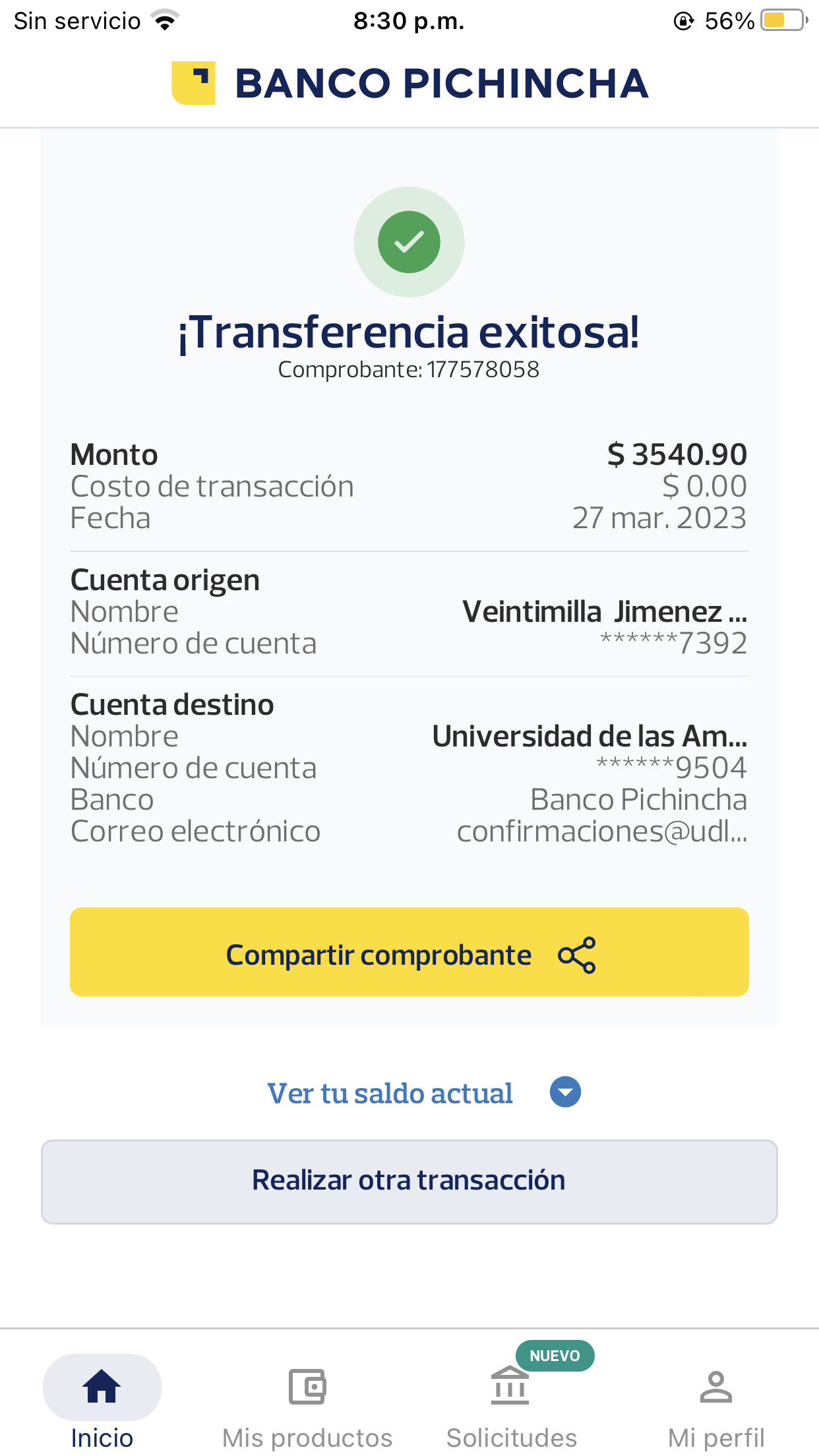Tap the NUEVO badge above Solicitudes
The height and width of the screenshot is (1456, 819).
[555, 1356]
